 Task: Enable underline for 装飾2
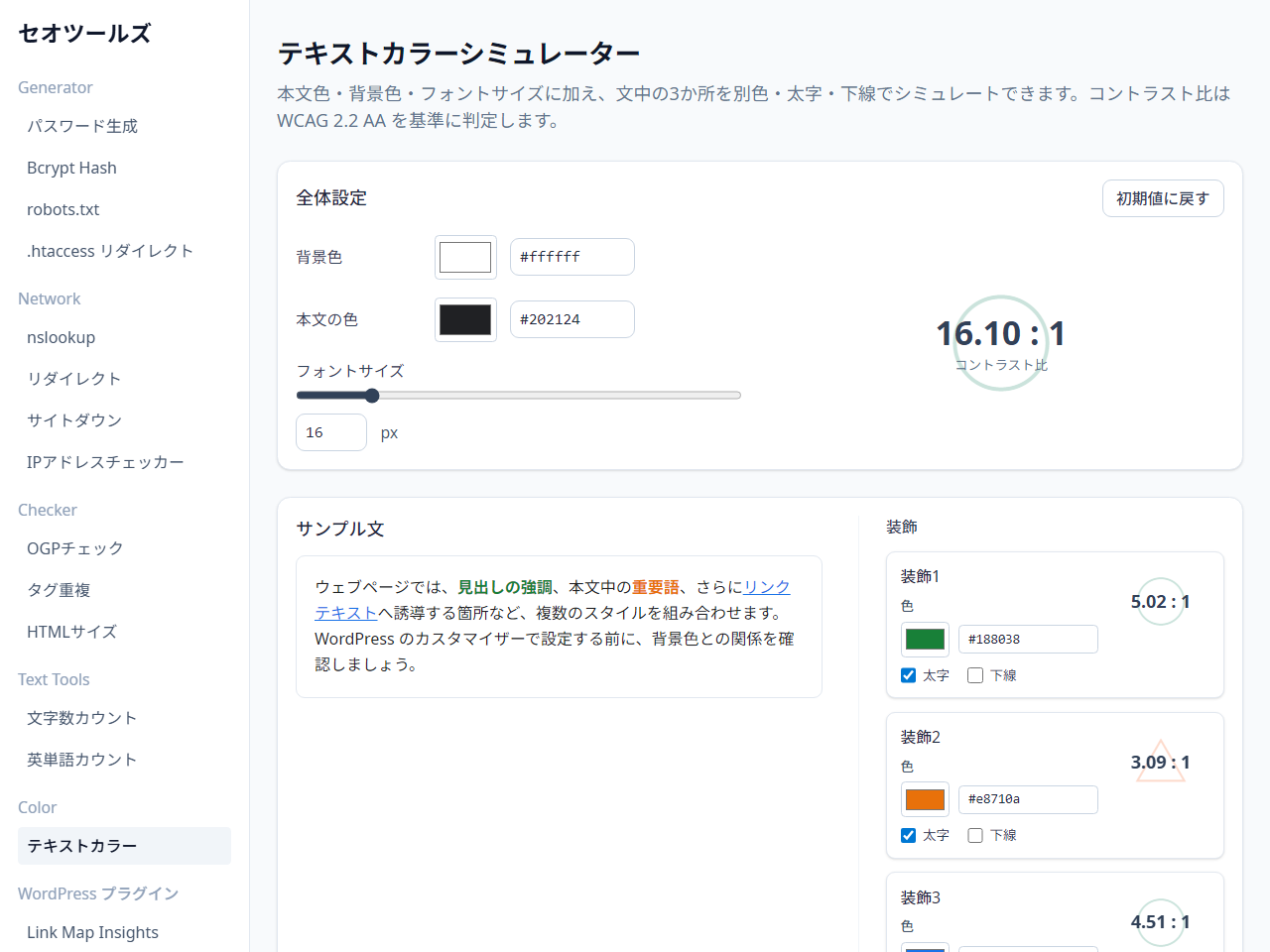tap(974, 835)
